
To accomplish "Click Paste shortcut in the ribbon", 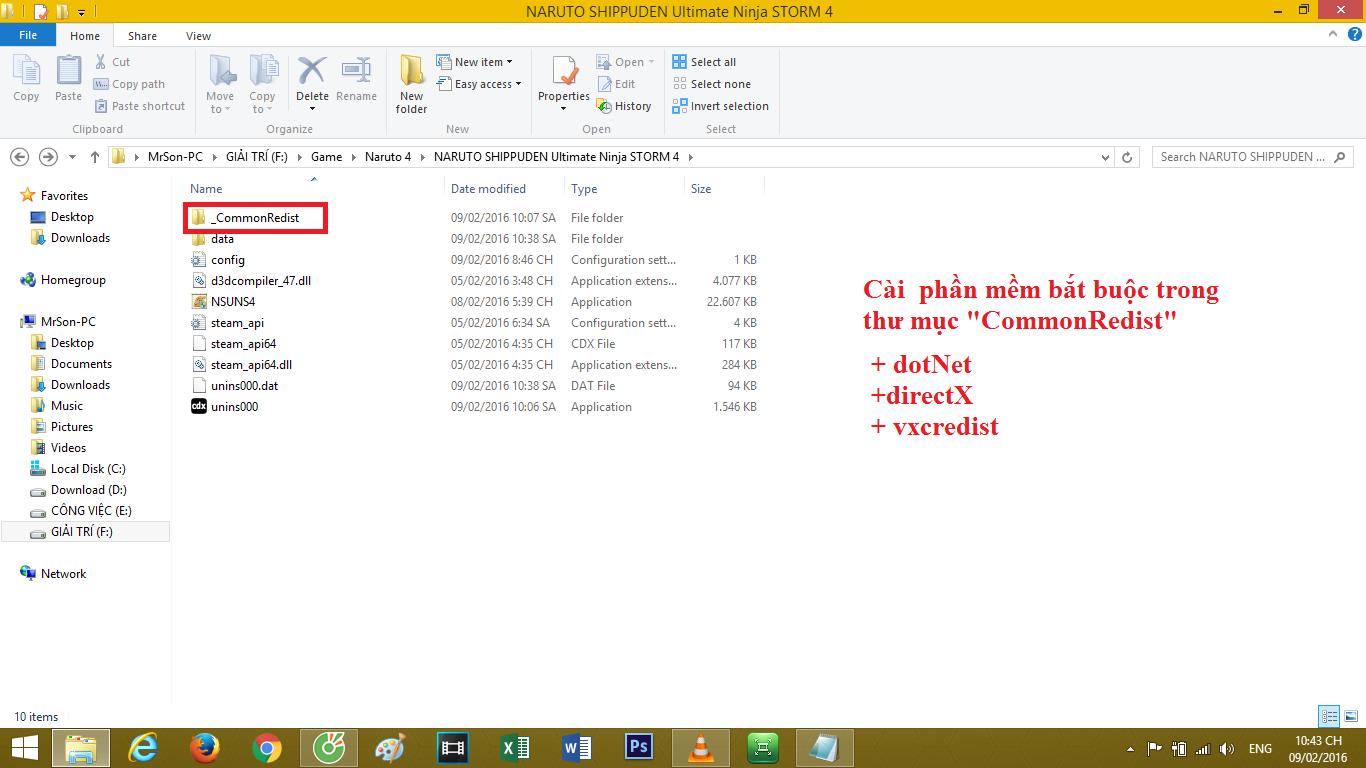I will (x=140, y=106).
